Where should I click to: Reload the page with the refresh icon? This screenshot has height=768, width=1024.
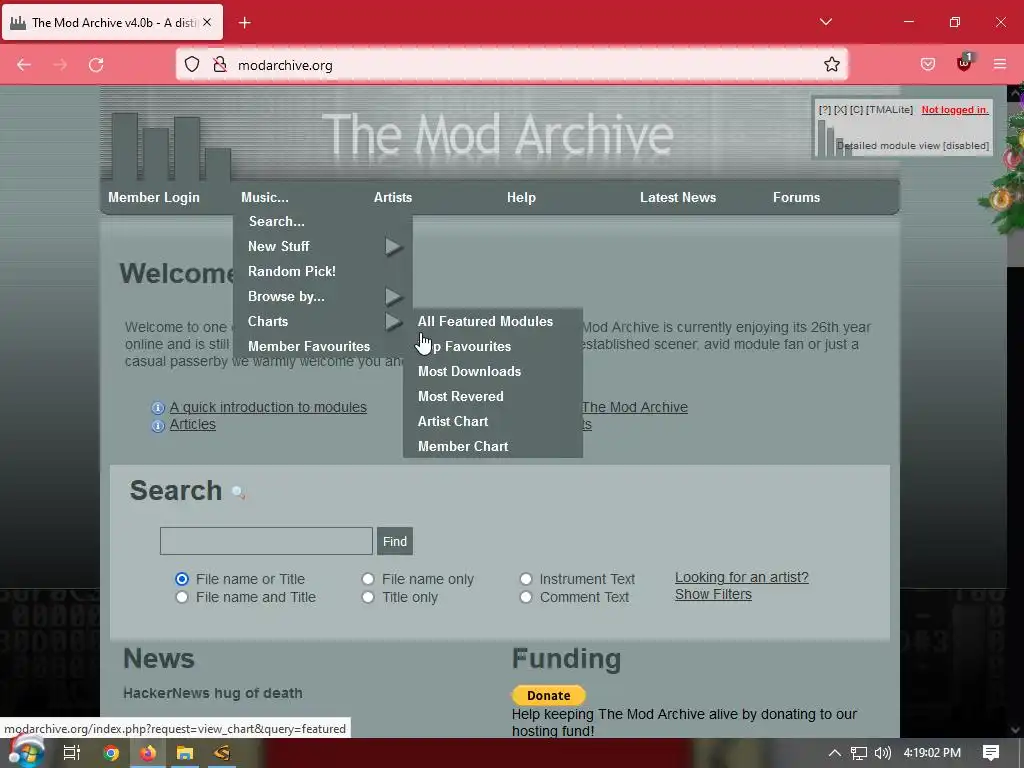(96, 65)
